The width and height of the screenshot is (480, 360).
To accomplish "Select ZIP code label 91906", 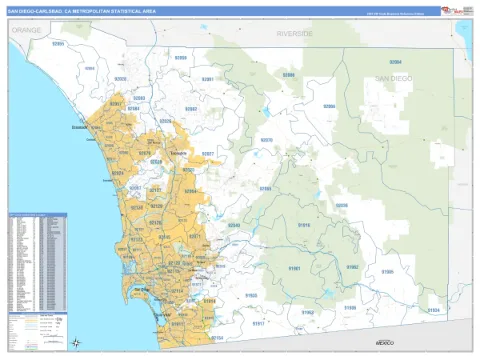I will [350, 308].
